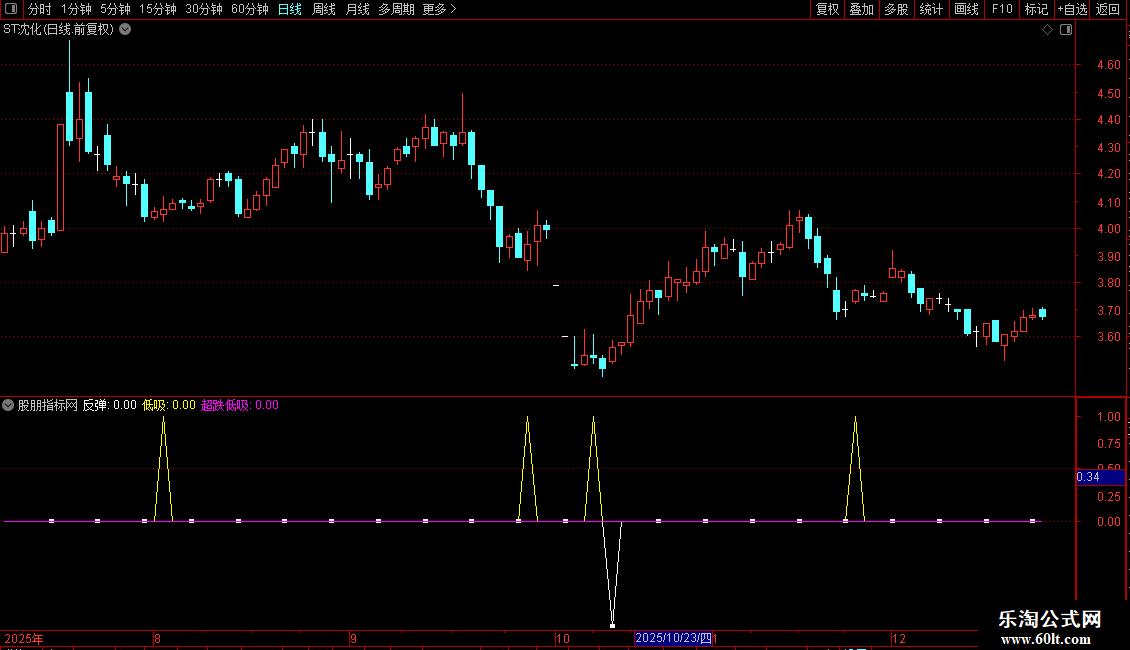The image size is (1130, 650).
Task: Switch to the 月线 monthly chart
Action: (x=357, y=9)
